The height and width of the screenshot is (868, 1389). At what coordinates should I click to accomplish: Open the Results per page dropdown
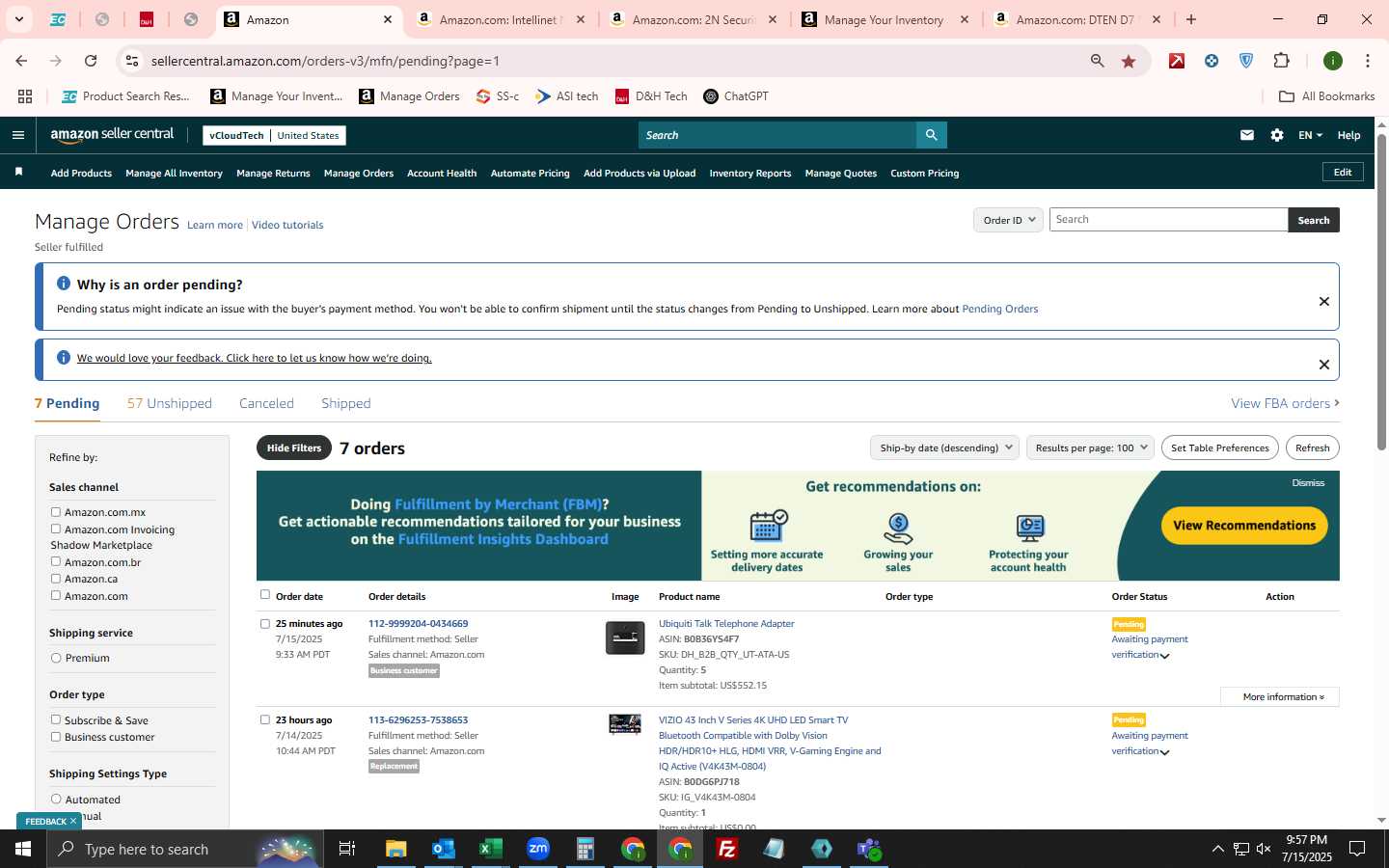tap(1090, 448)
